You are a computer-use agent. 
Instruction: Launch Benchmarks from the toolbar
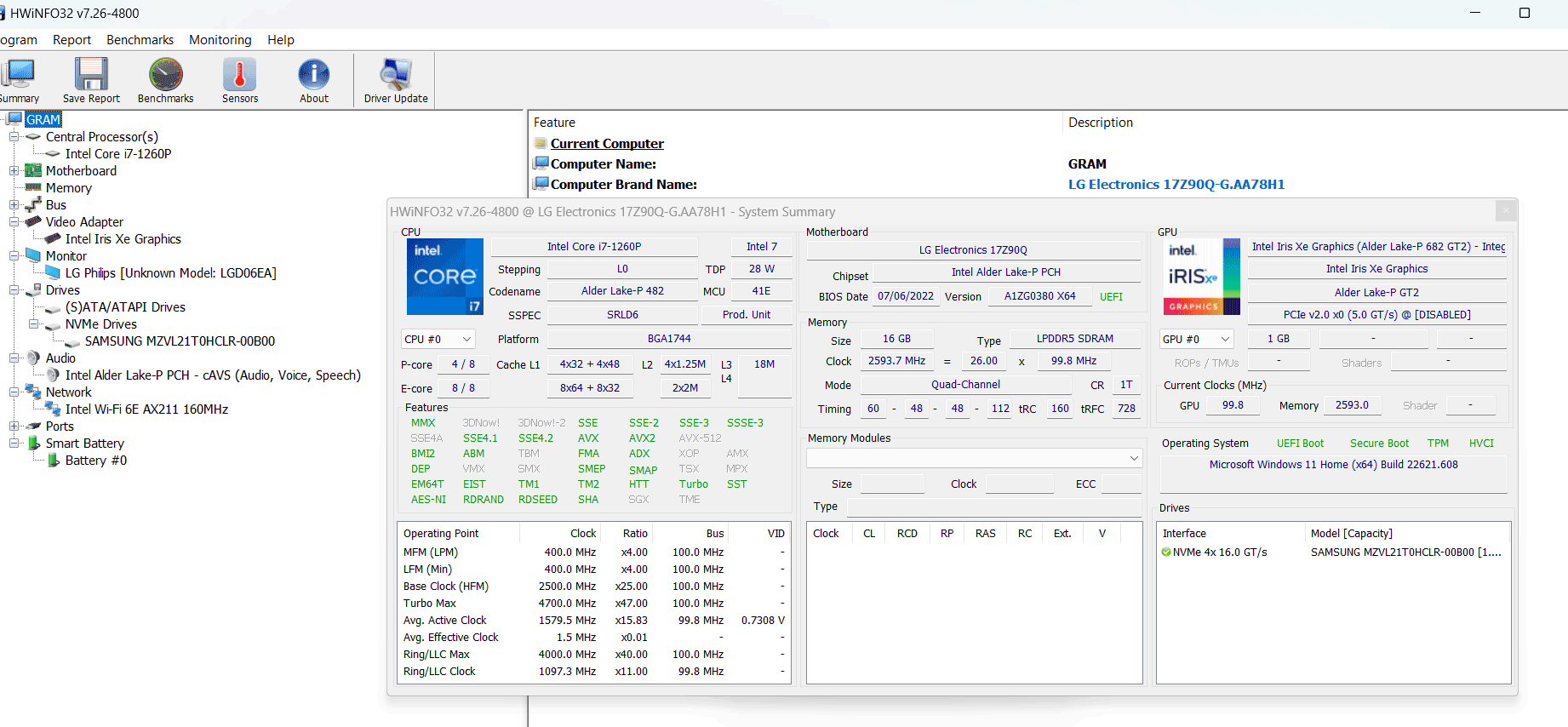165,80
